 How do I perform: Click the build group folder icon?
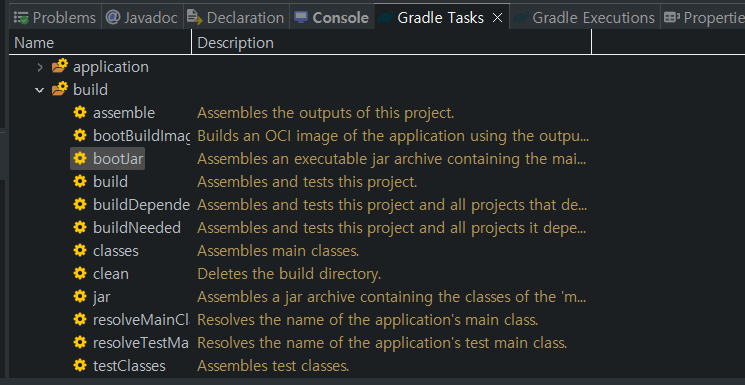point(60,89)
